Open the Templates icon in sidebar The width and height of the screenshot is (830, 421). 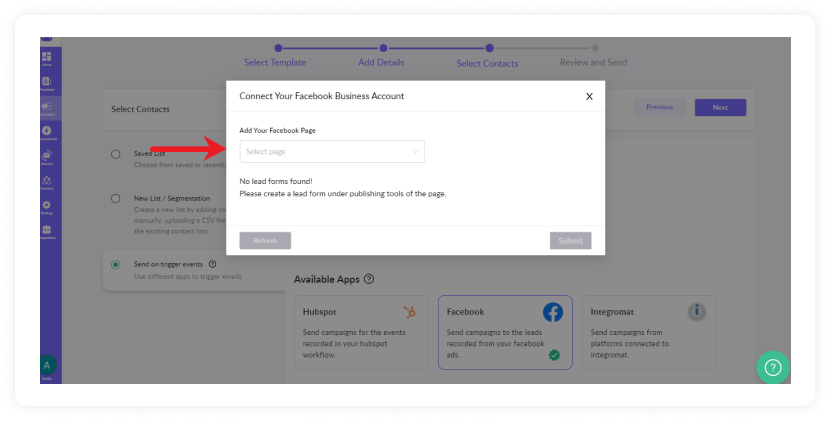click(47, 83)
